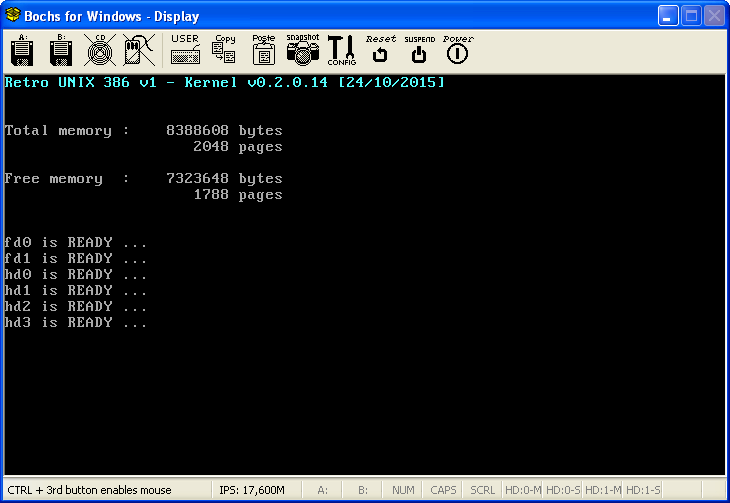The width and height of the screenshot is (730, 503).
Task: Toggle the CD-ROM drive icon
Action: 99,50
